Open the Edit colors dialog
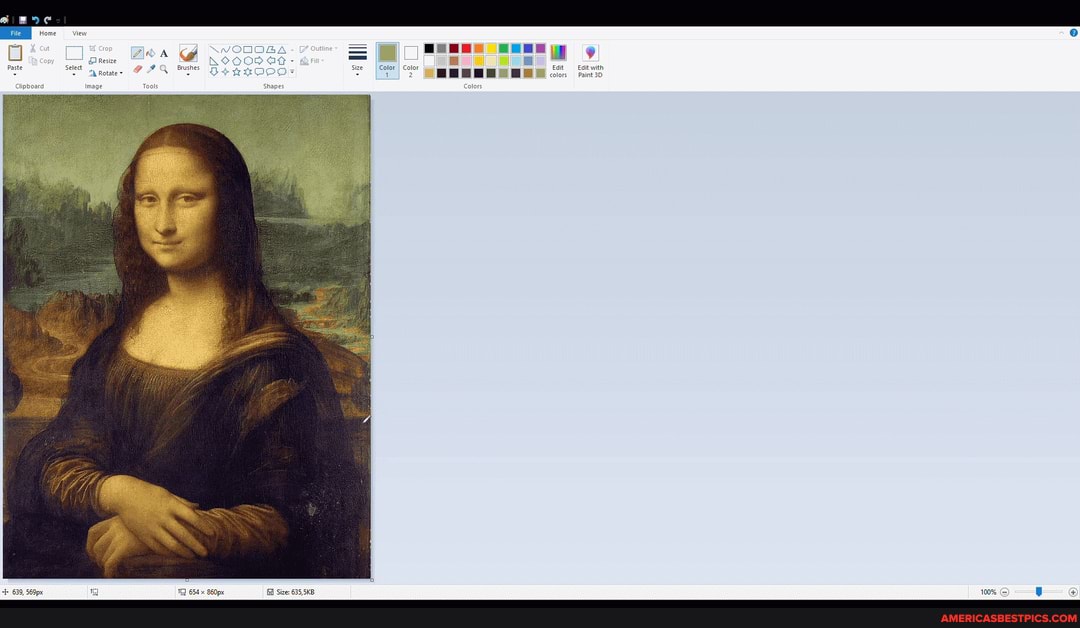1080x628 pixels. point(558,61)
